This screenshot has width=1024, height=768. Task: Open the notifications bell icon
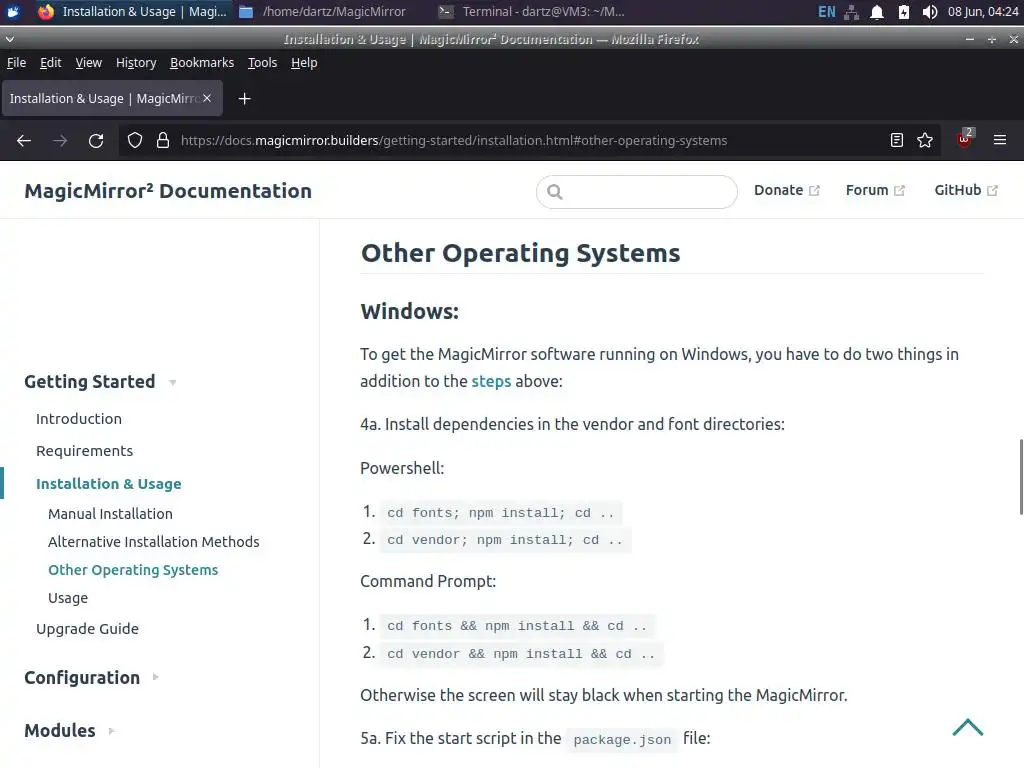[877, 12]
